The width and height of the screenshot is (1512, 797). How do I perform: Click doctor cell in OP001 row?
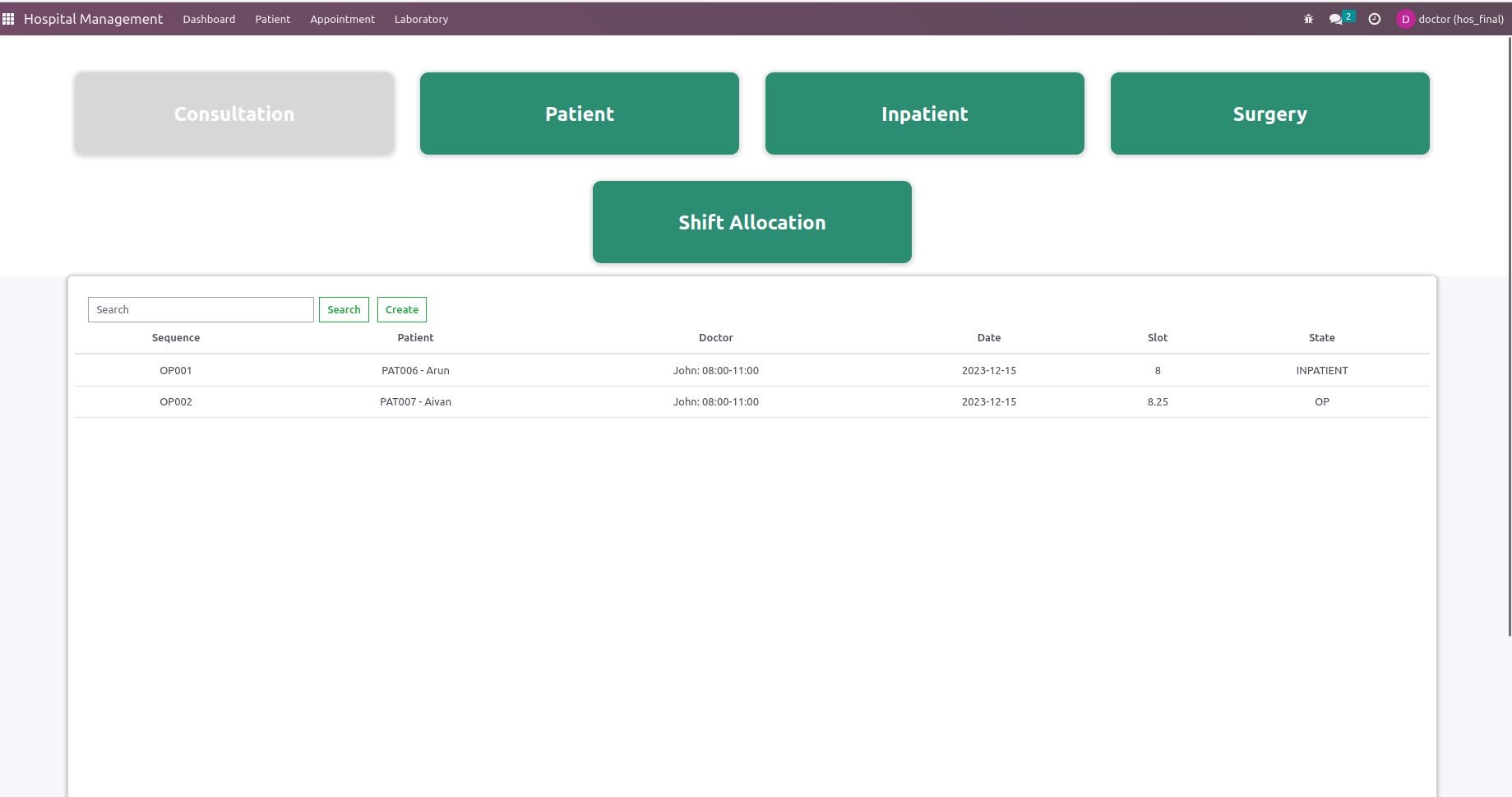(715, 370)
